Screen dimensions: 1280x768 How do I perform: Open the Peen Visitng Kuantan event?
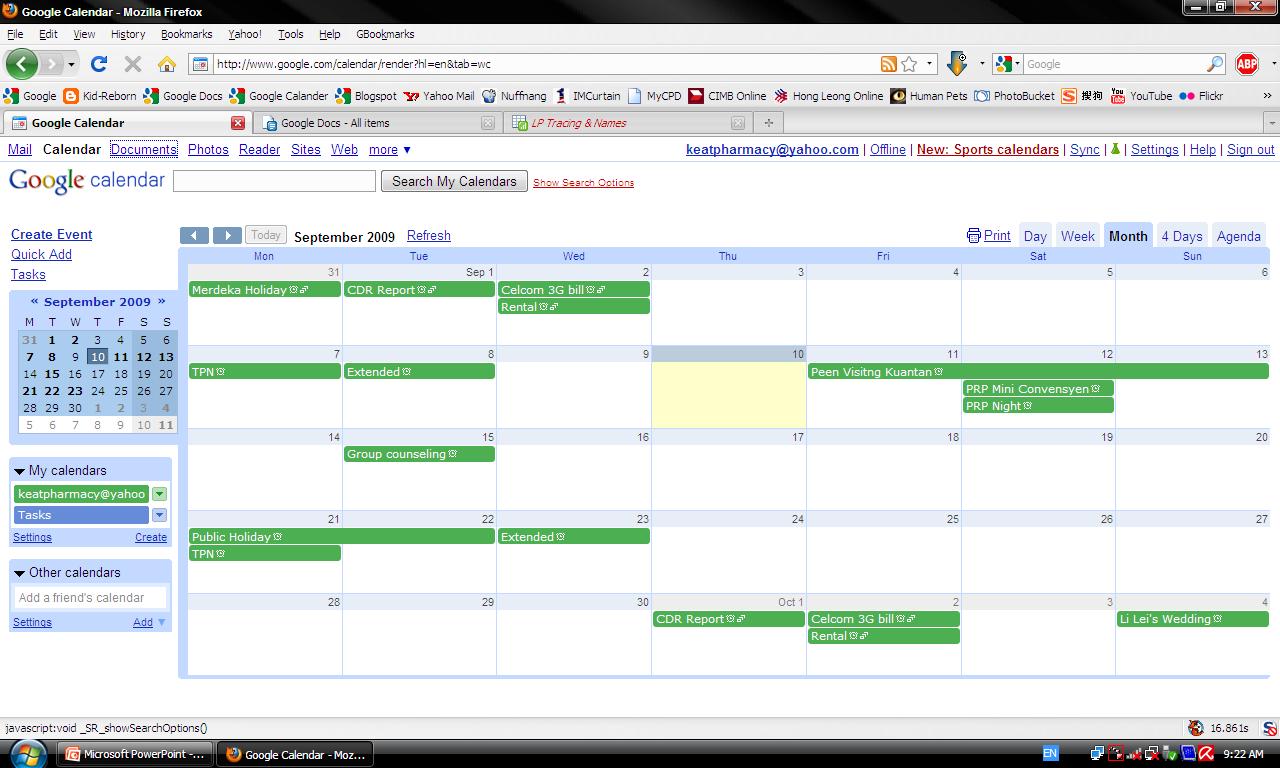[x=1038, y=372]
